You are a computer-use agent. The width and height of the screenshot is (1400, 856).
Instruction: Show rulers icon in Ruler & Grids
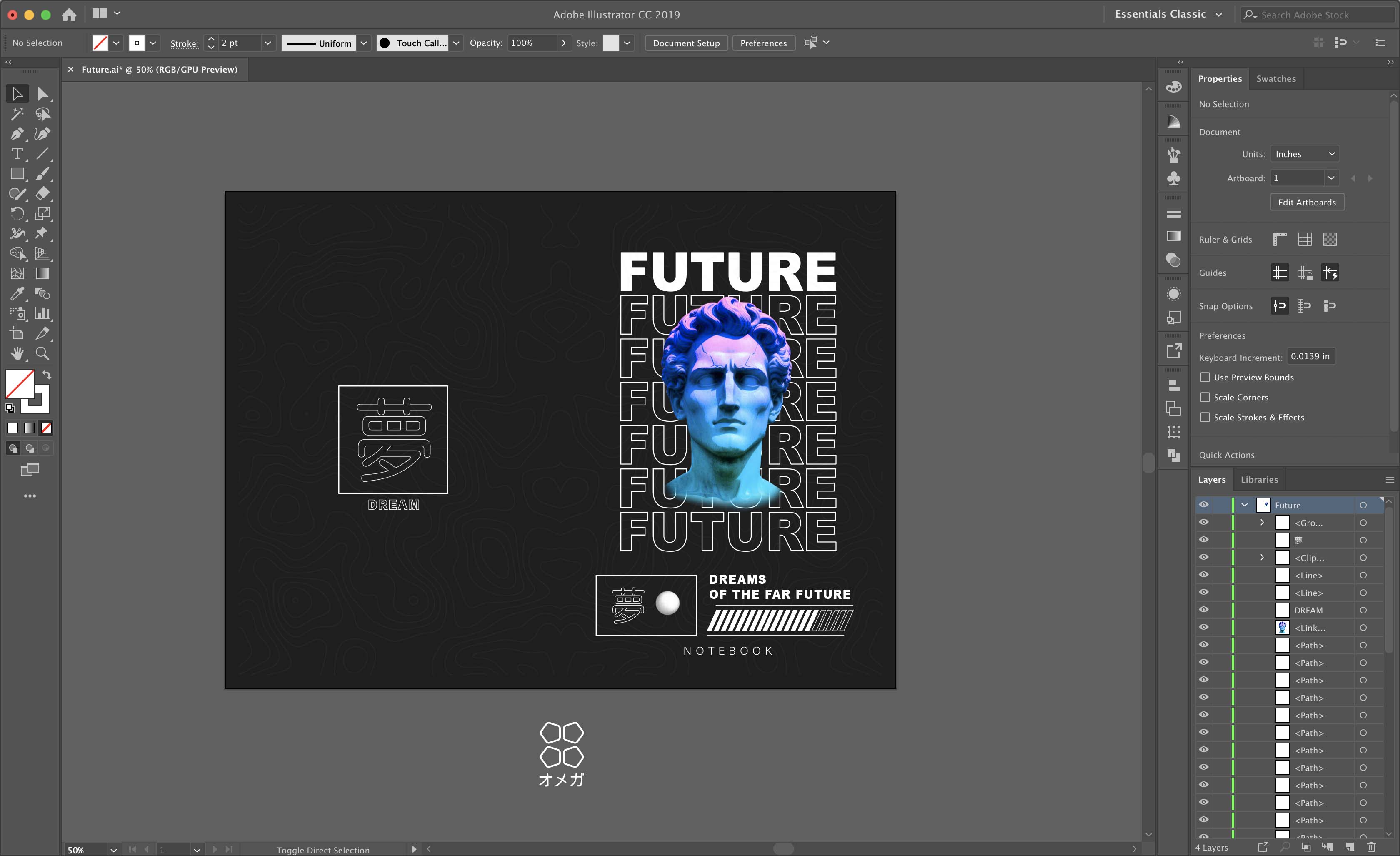point(1280,239)
